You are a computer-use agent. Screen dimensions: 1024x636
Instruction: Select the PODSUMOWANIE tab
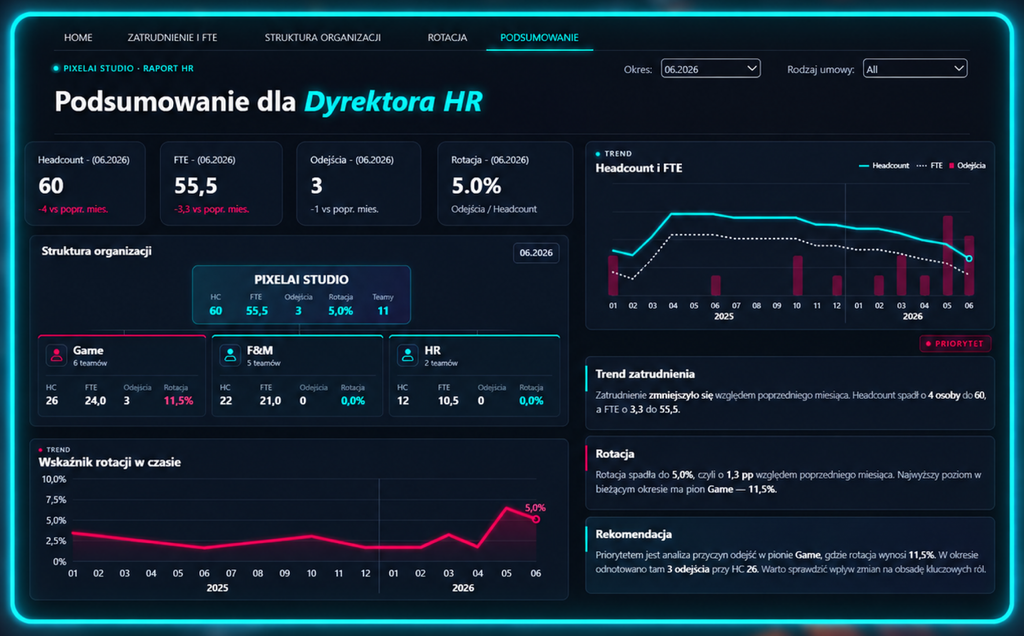539,38
